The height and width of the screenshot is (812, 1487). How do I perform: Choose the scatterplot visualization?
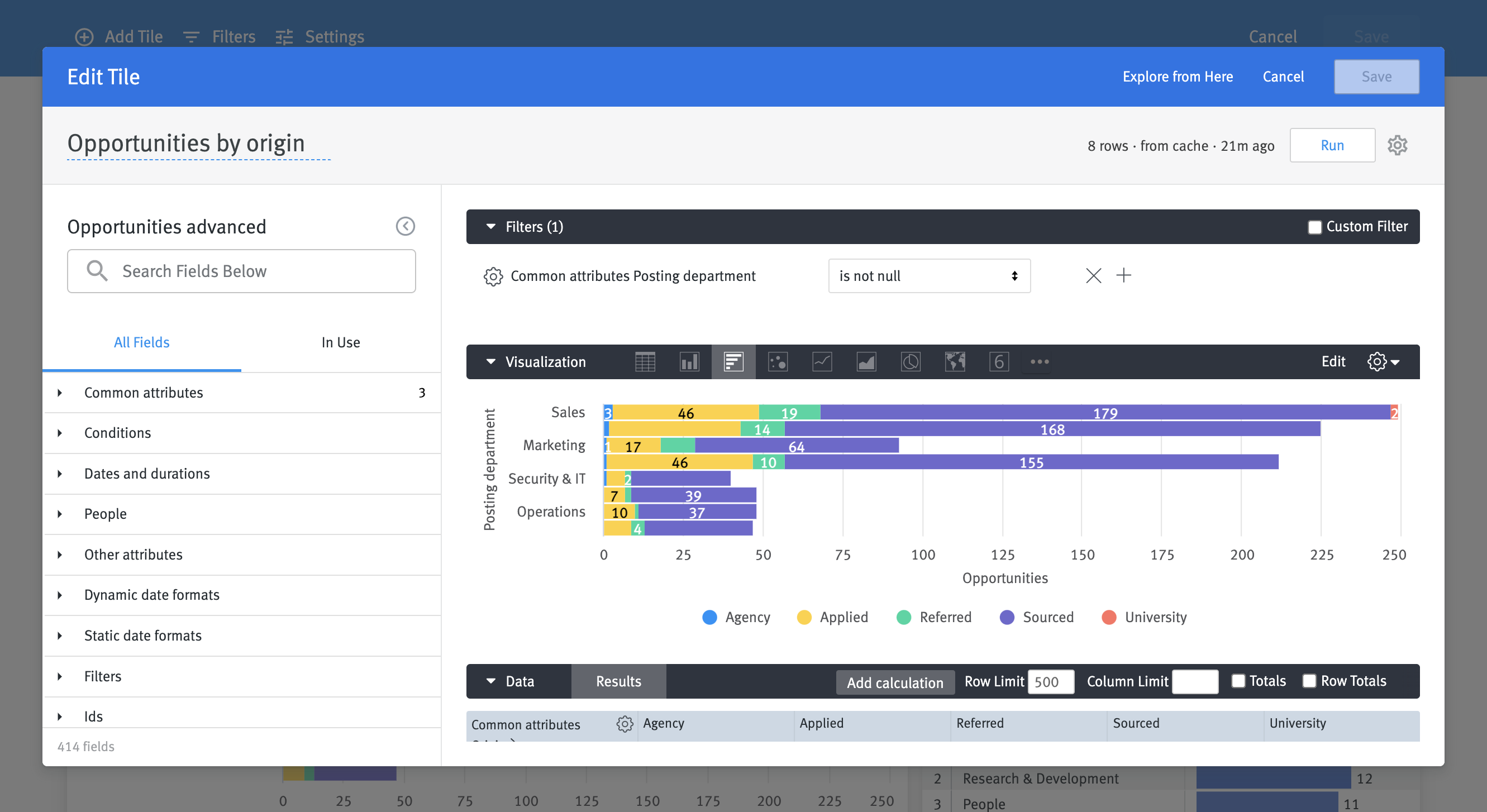coord(778,362)
